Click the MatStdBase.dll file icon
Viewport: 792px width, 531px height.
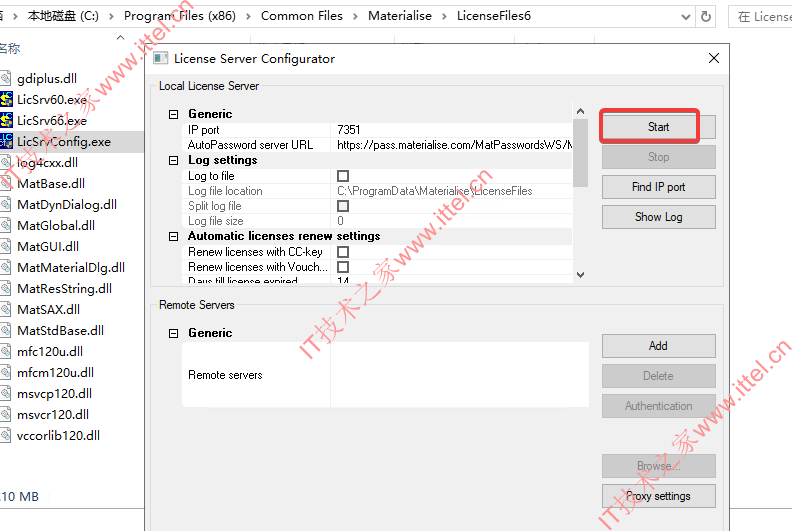[x=5, y=330]
